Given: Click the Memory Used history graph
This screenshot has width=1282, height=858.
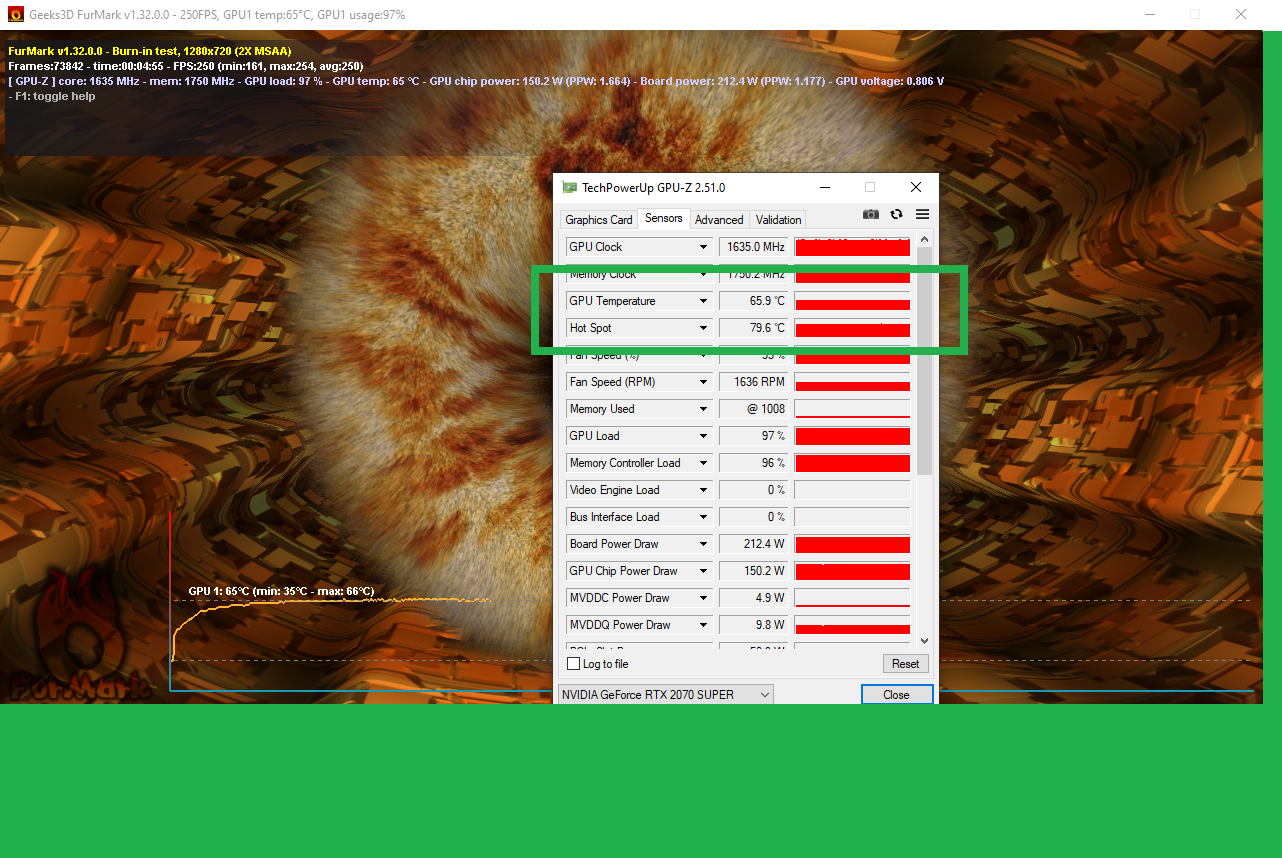Looking at the screenshot, I should [853, 409].
